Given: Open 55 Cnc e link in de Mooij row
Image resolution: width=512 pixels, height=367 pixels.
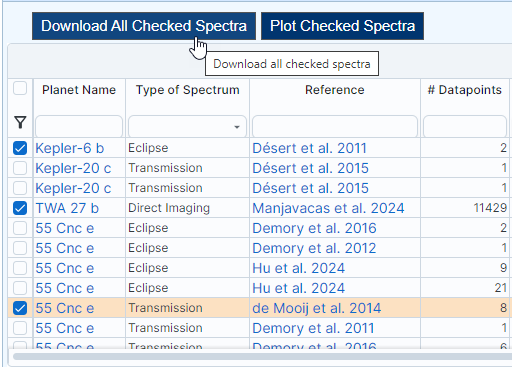Looking at the screenshot, I should [65, 308].
